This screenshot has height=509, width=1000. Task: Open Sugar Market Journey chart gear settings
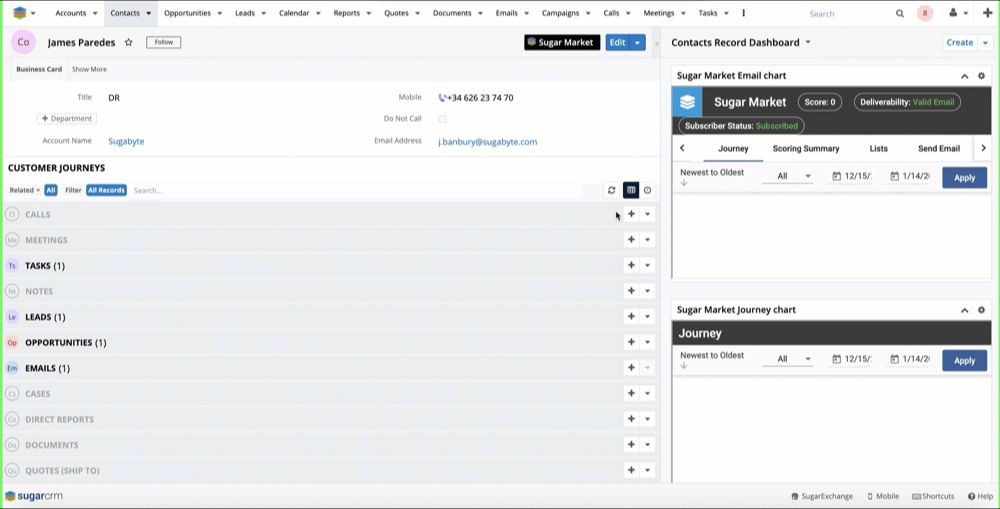(x=982, y=310)
